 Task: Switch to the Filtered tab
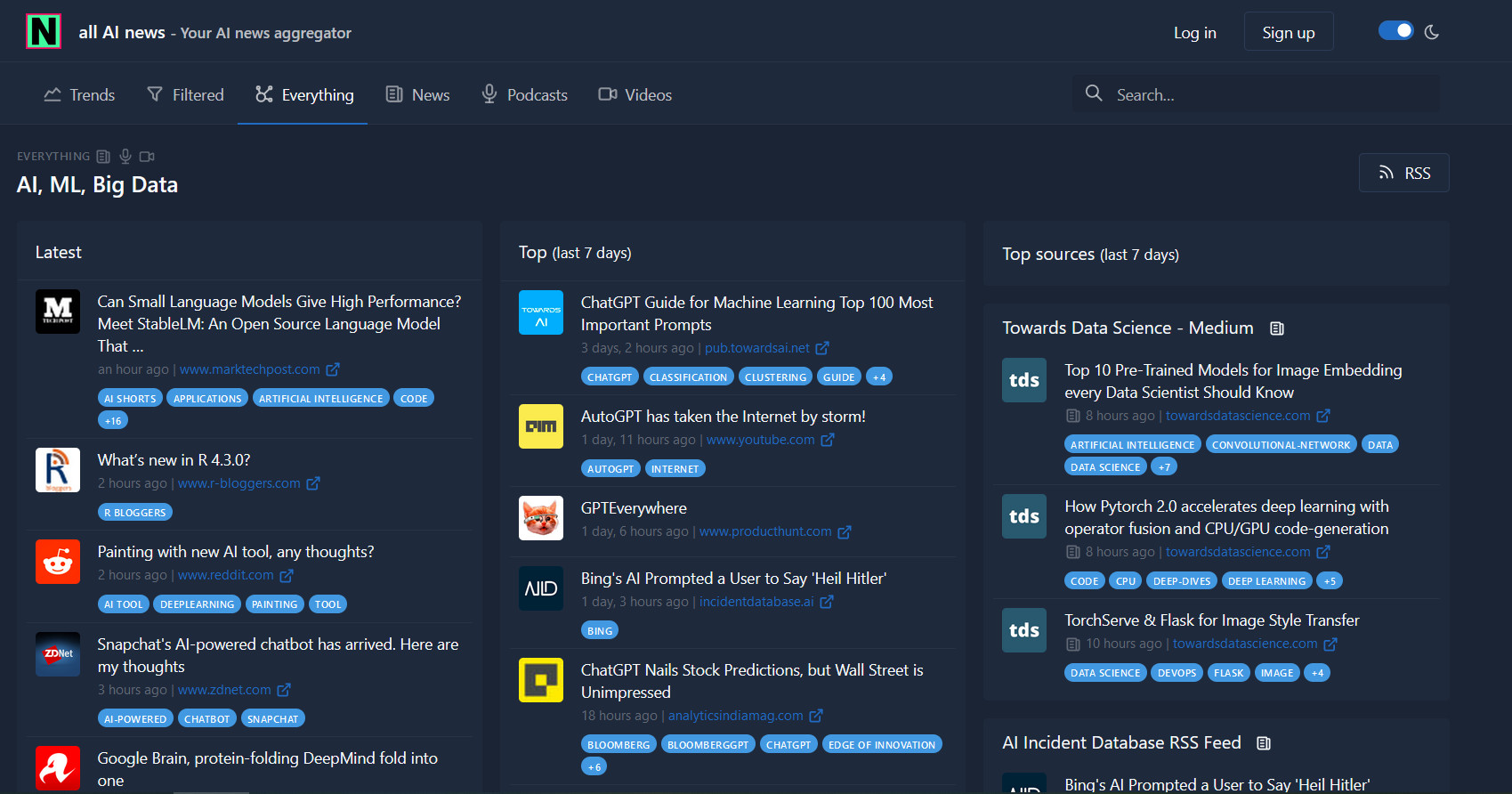pyautogui.click(x=185, y=94)
